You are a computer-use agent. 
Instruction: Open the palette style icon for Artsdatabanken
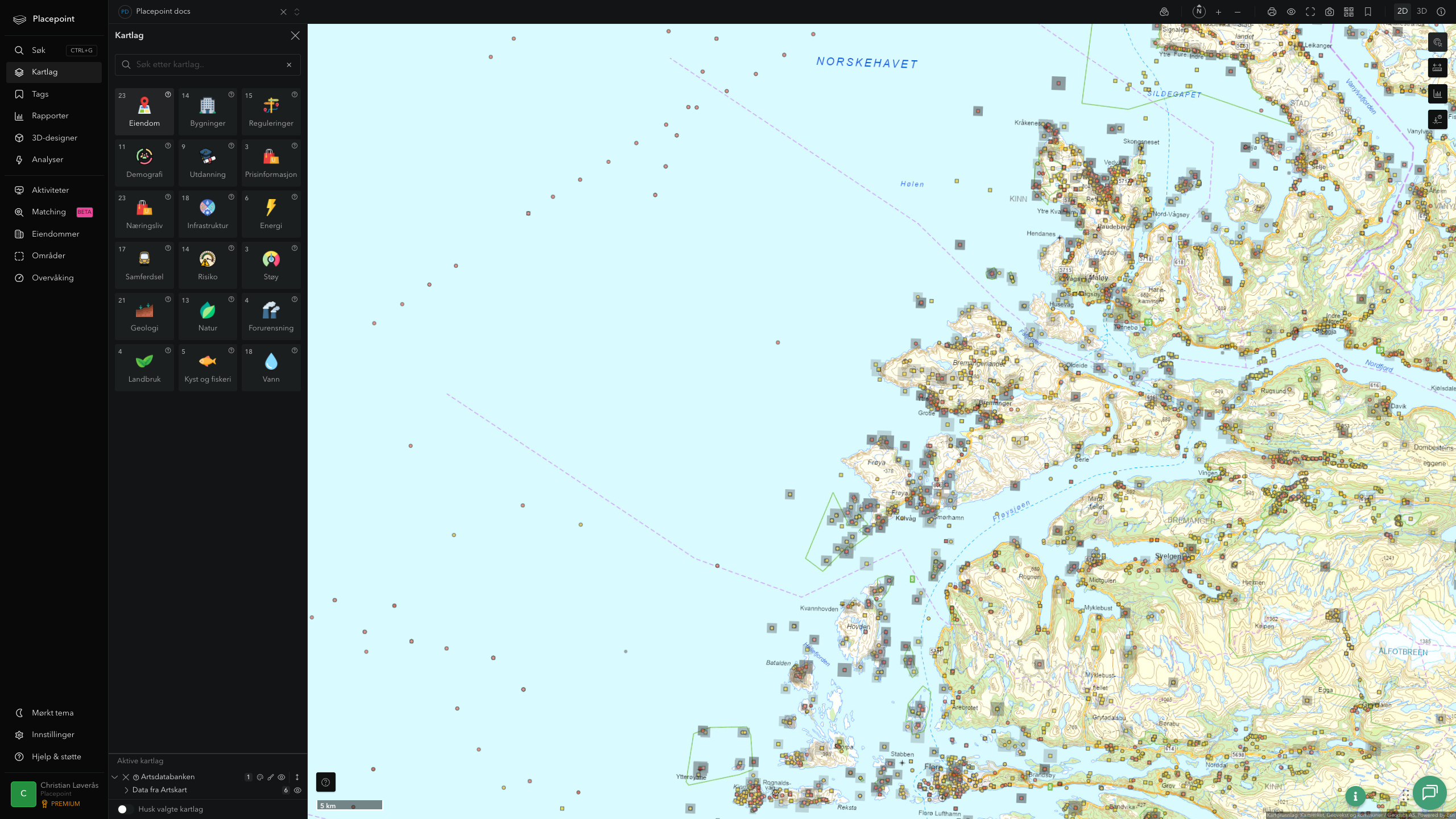coord(260,777)
